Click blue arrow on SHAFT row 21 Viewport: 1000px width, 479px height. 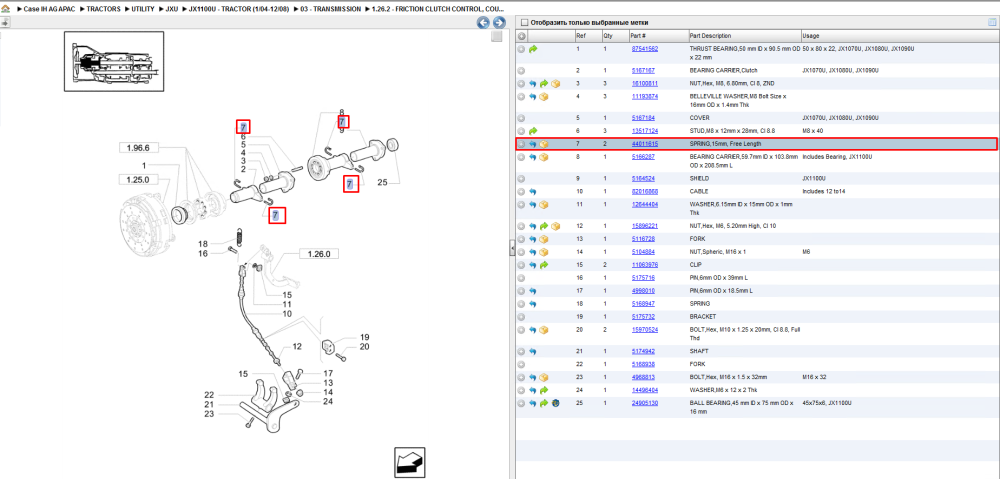pyautogui.click(x=533, y=351)
